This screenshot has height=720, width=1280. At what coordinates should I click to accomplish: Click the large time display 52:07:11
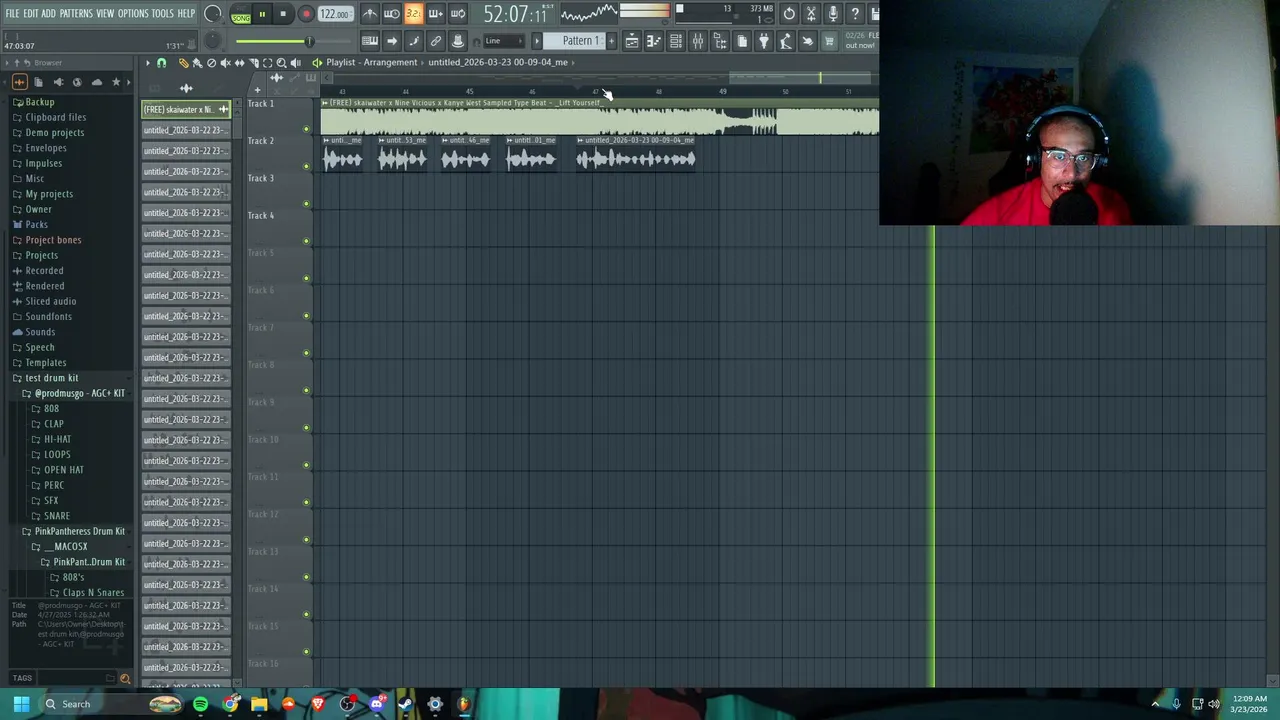[515, 14]
